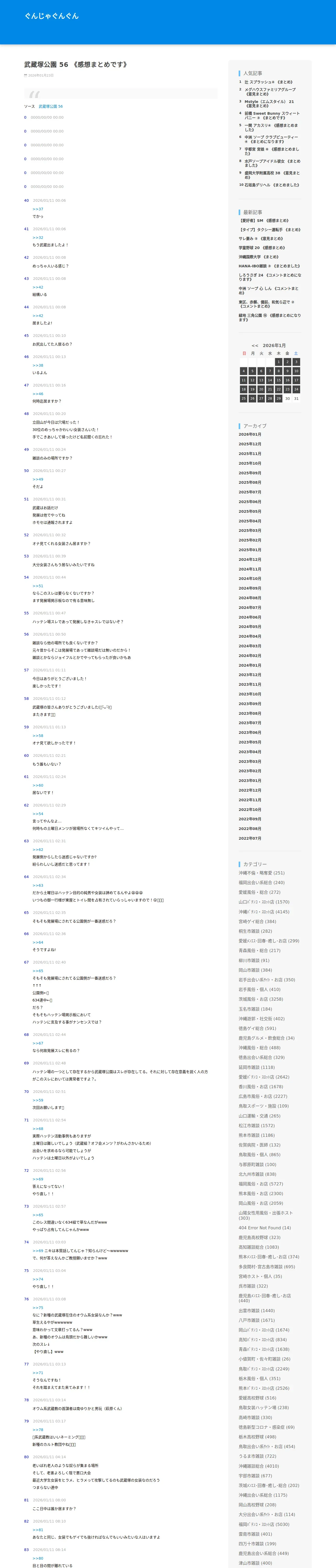Open archive 2026年01月
This screenshot has width=336, height=1568.
coord(250,435)
